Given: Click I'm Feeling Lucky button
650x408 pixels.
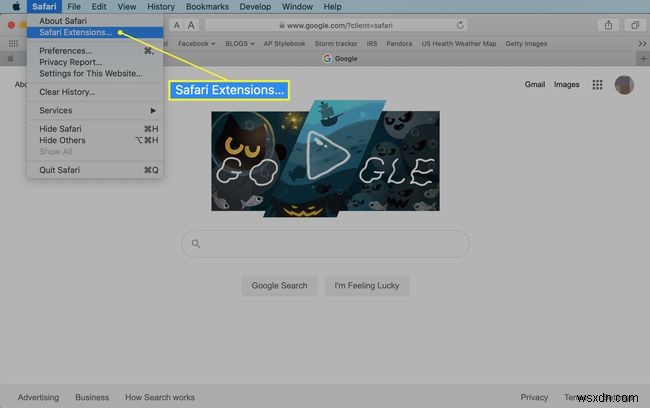Looking at the screenshot, I should (367, 286).
